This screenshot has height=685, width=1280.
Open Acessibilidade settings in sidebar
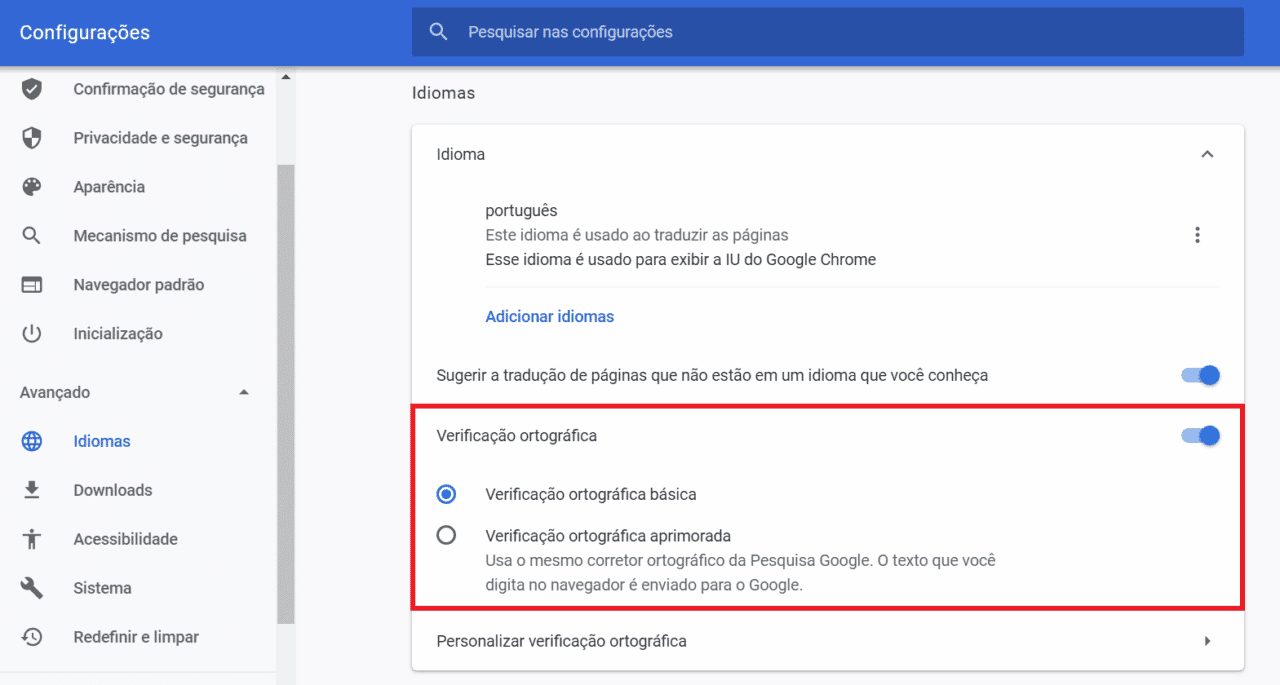pyautogui.click(x=125, y=539)
